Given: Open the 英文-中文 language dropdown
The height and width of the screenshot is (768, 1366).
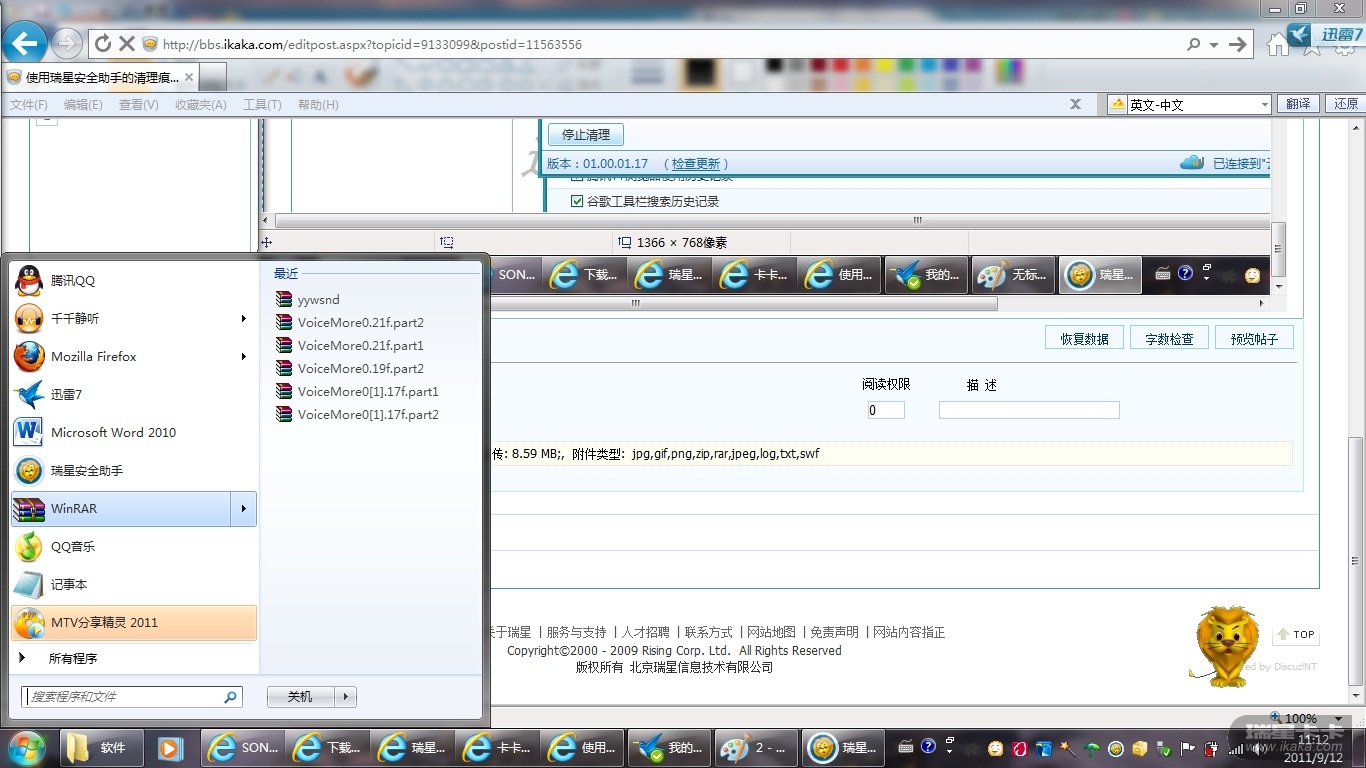Looking at the screenshot, I should point(1264,104).
